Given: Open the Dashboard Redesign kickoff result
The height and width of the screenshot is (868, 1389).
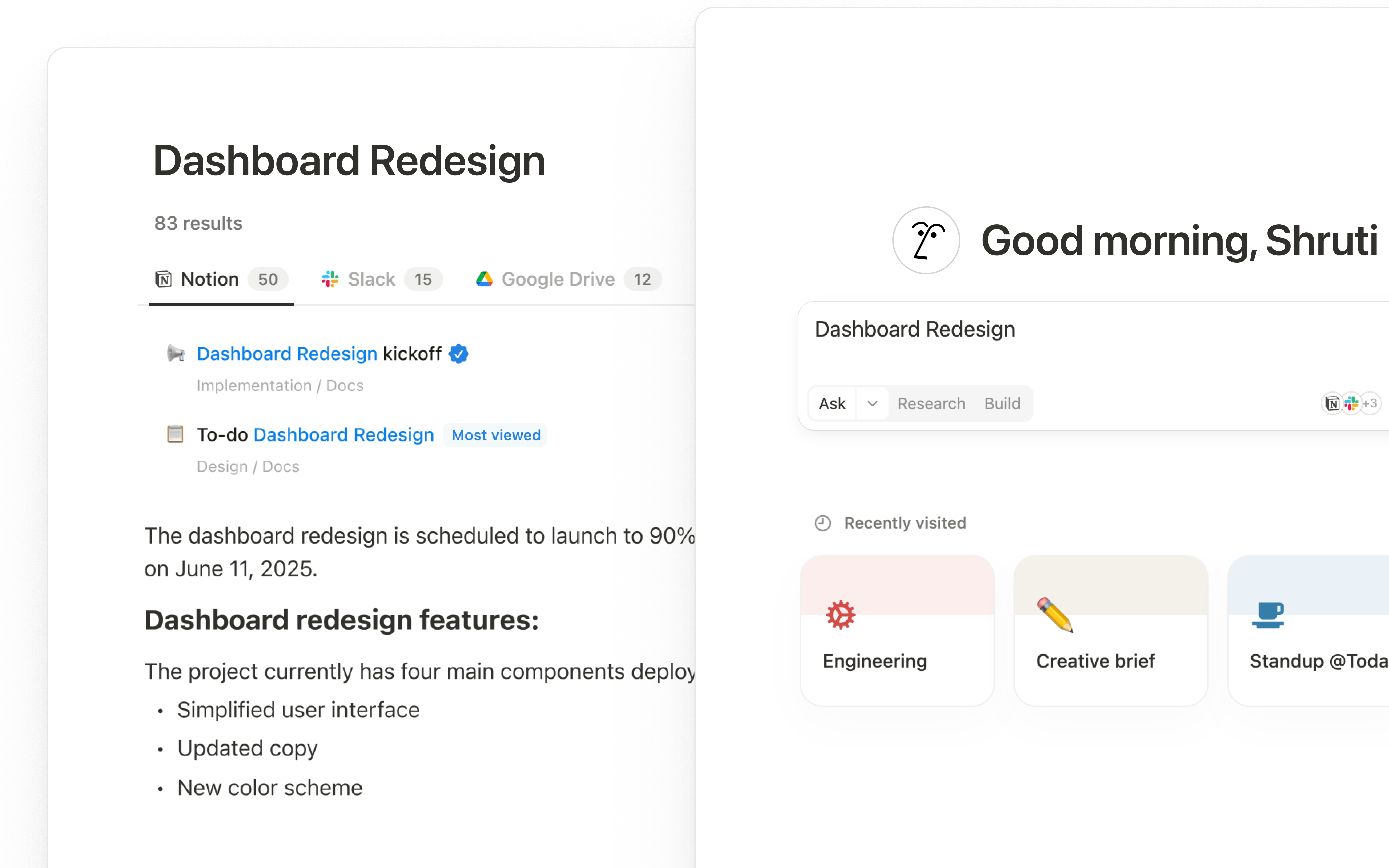Looking at the screenshot, I should pyautogui.click(x=319, y=354).
